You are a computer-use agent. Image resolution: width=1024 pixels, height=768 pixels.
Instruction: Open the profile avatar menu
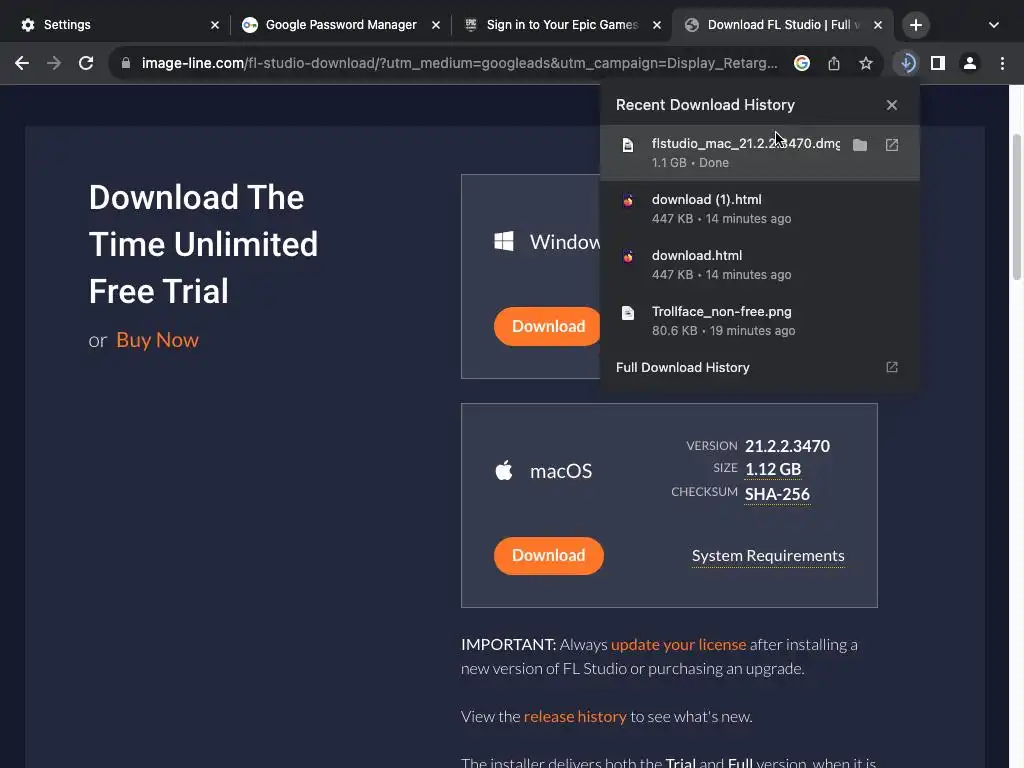point(970,63)
